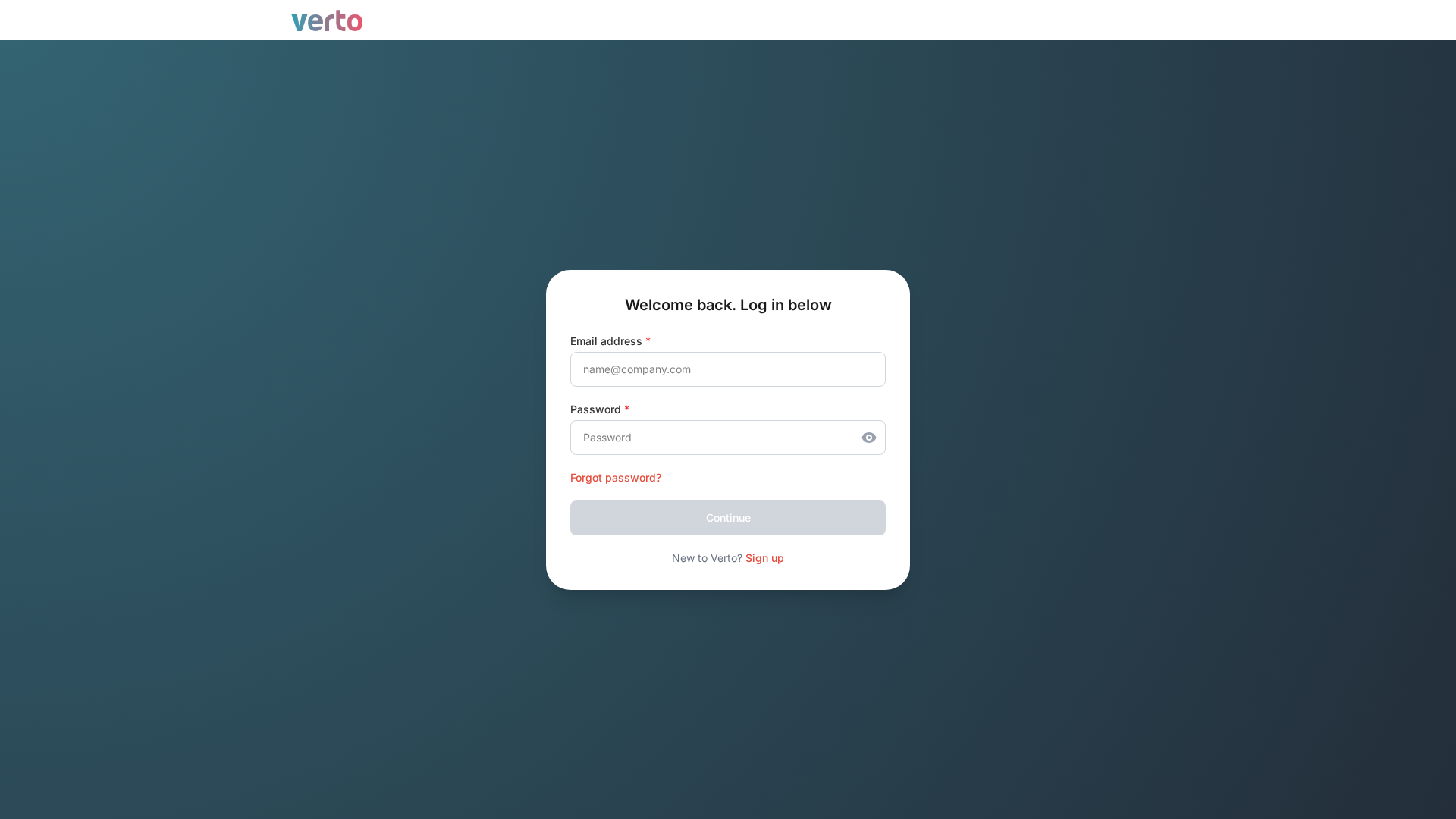This screenshot has height=819, width=1456.
Task: Click the Password field label
Action: pyautogui.click(x=596, y=409)
